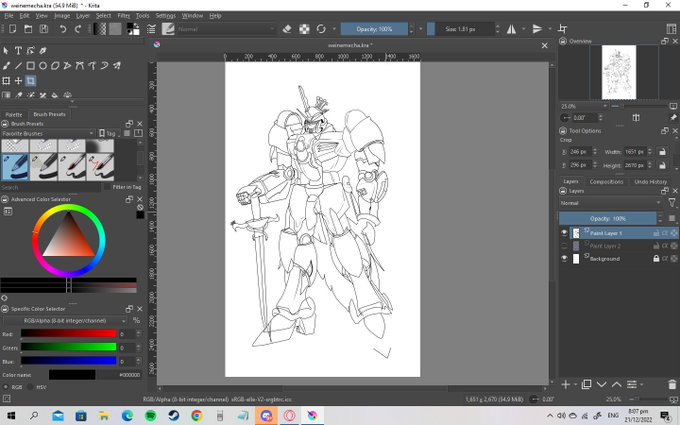Save the document with the floppy icon
The width and height of the screenshot is (680, 425).
pyautogui.click(x=41, y=29)
